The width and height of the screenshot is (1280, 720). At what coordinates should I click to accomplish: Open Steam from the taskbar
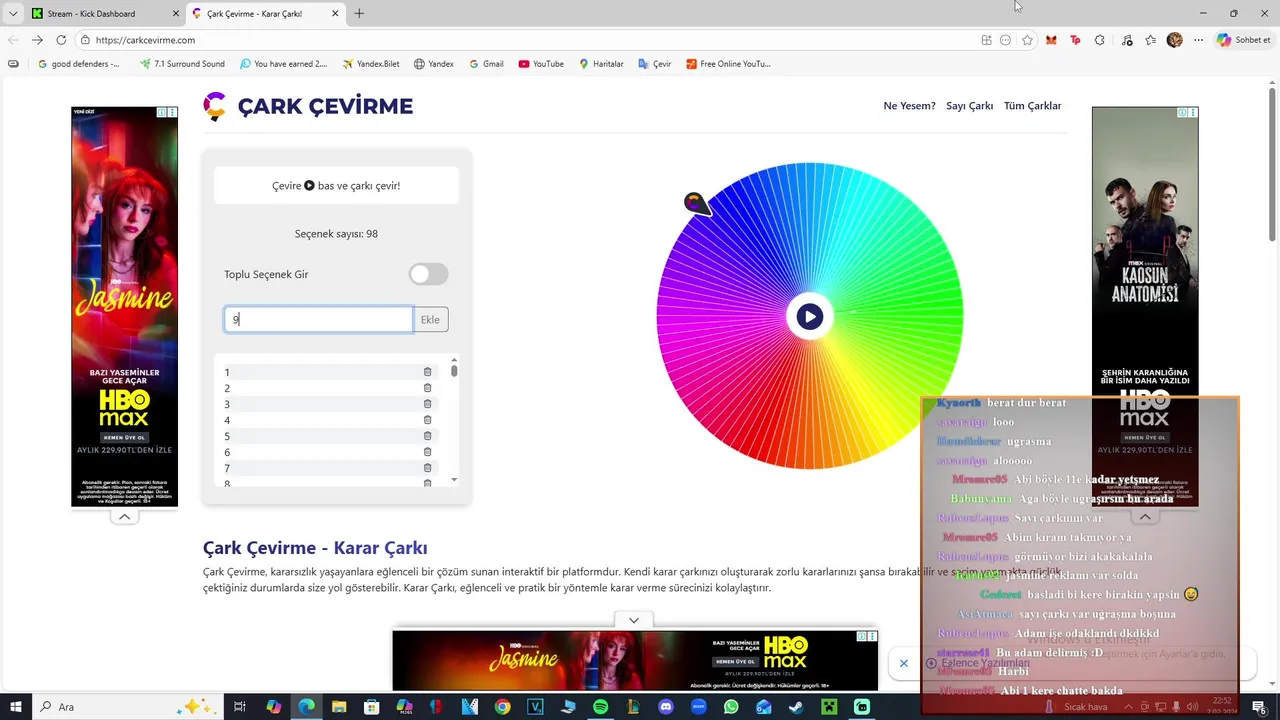[797, 707]
